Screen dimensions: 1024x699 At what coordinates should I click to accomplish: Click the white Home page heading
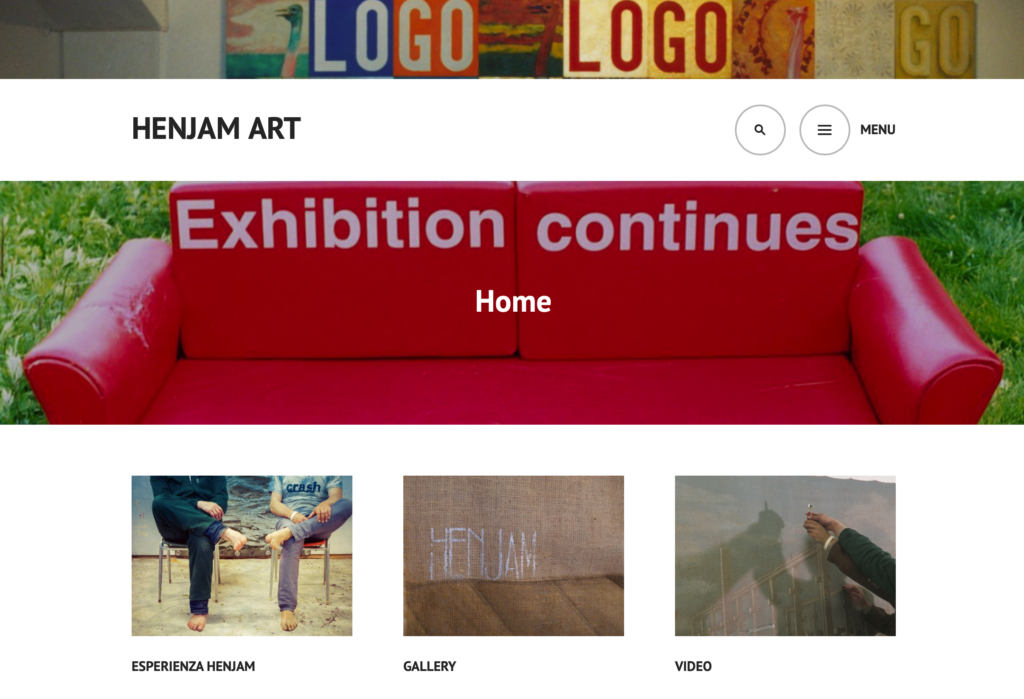point(513,301)
